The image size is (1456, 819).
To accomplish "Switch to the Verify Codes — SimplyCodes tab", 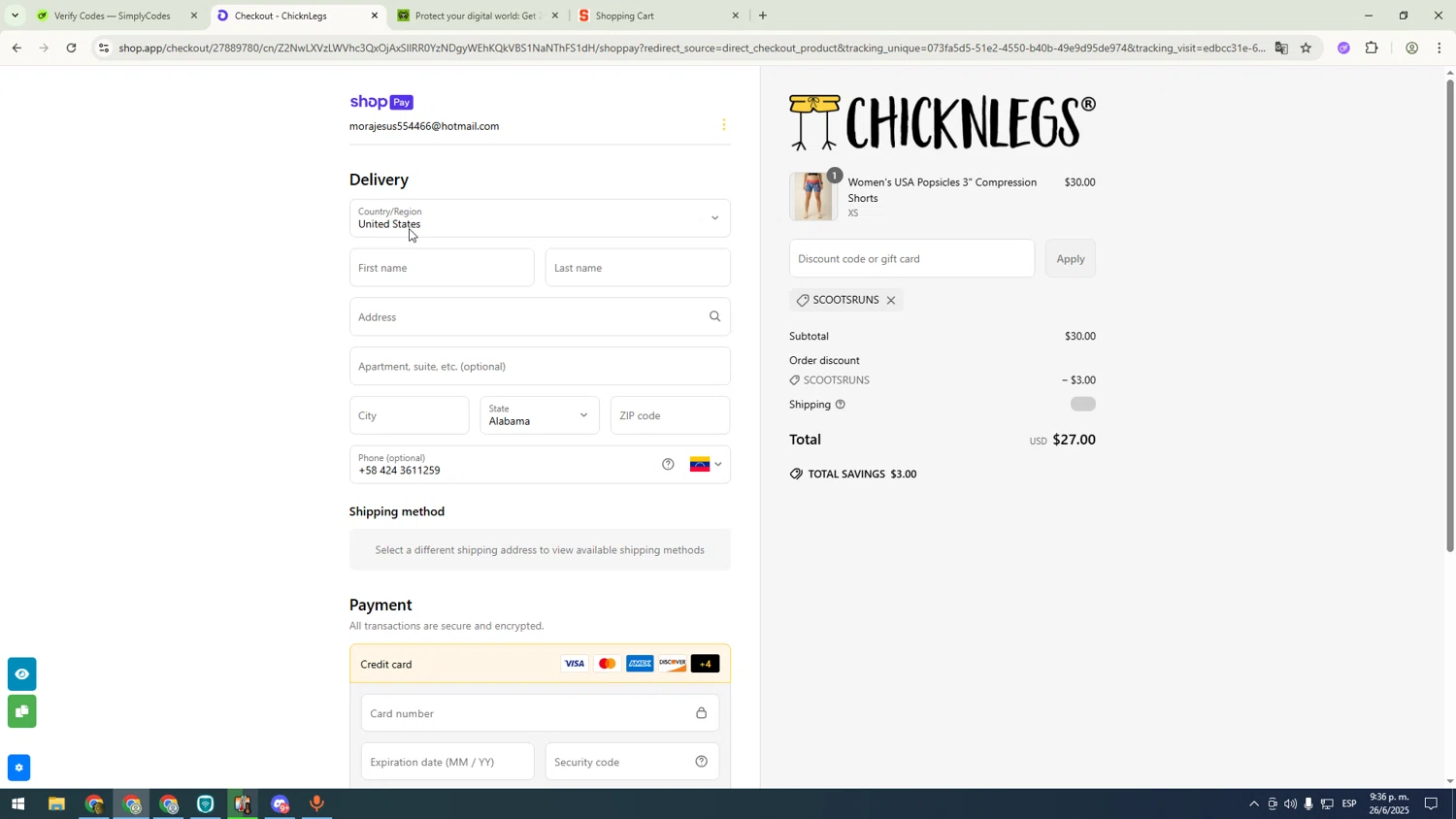I will point(115,16).
